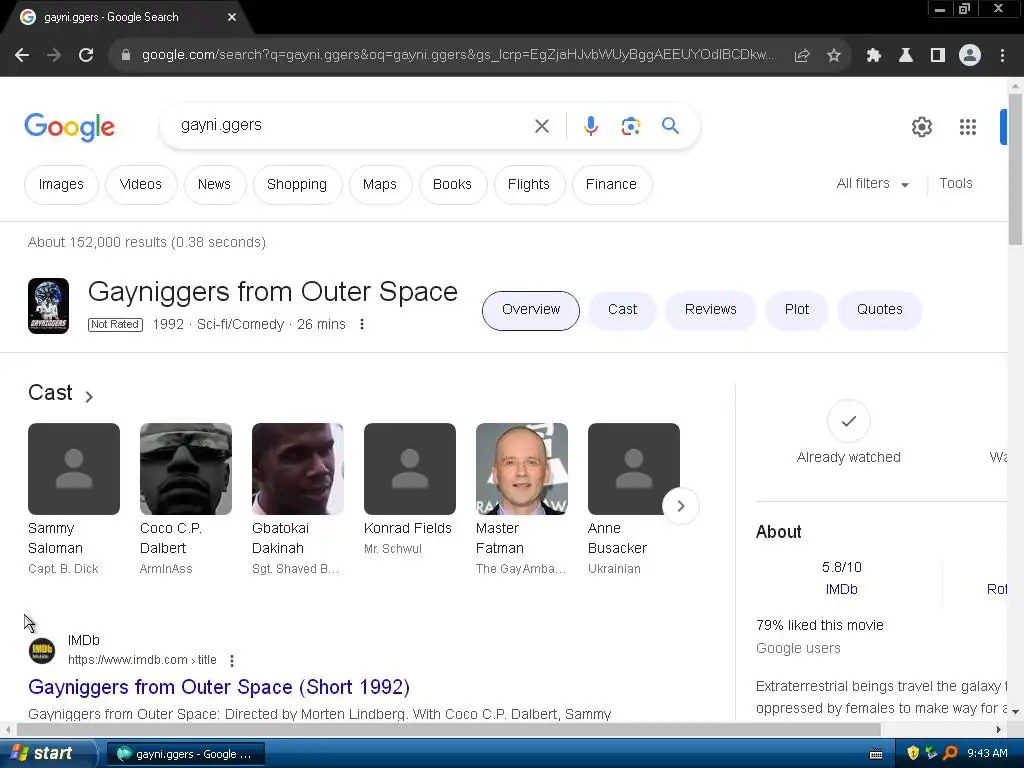Select the Plot chip

click(x=797, y=310)
